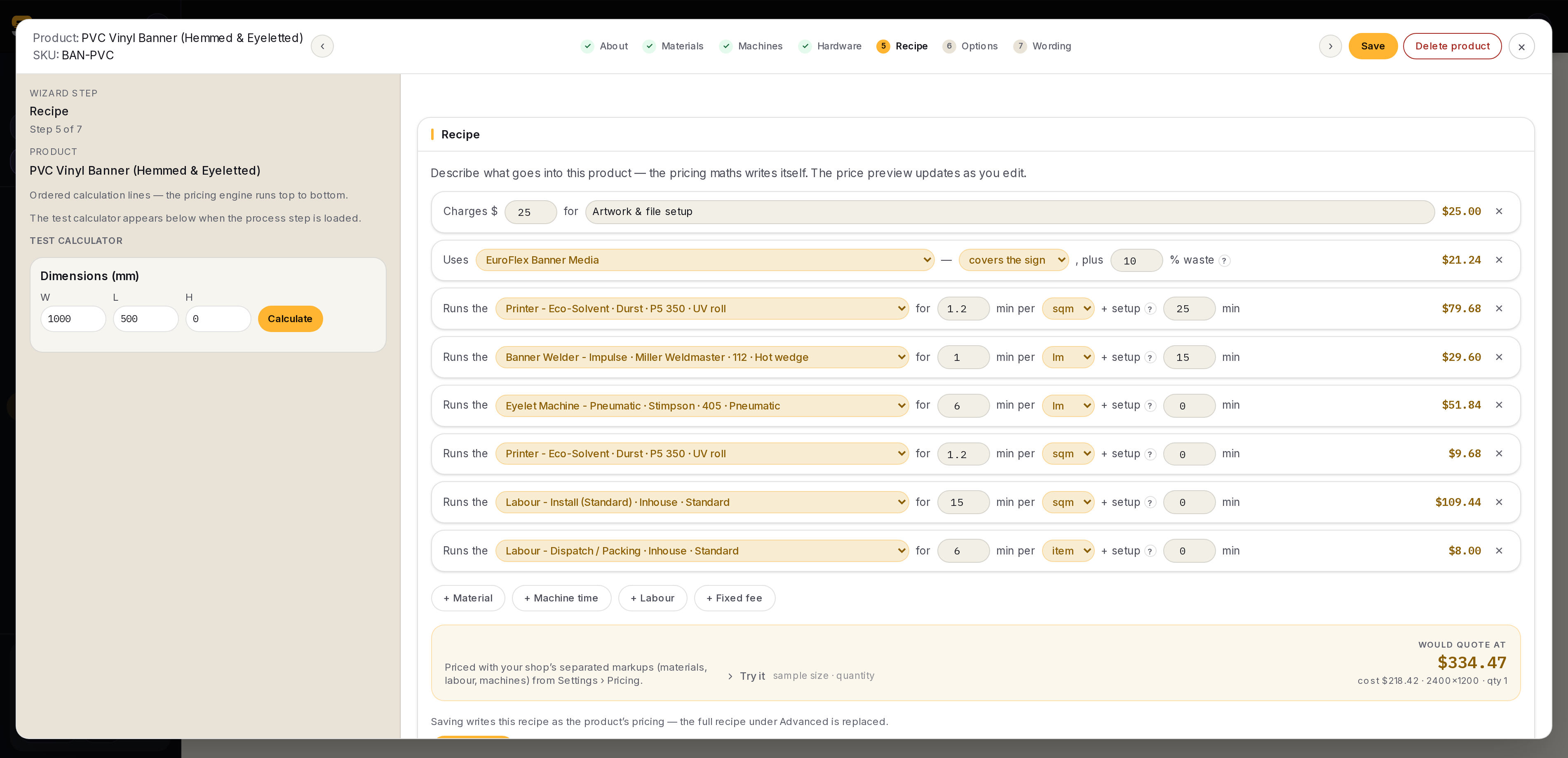Add a Material line
1568x758 pixels.
(468, 598)
